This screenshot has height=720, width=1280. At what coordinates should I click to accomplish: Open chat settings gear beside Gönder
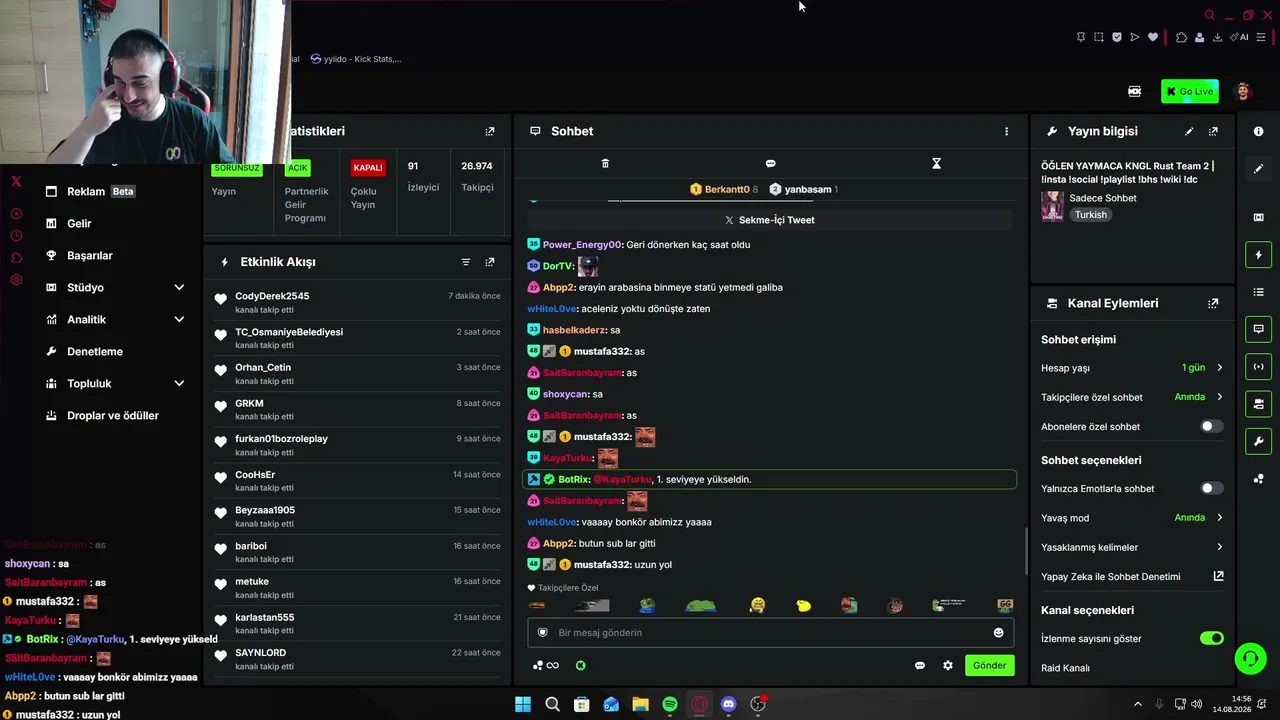948,665
